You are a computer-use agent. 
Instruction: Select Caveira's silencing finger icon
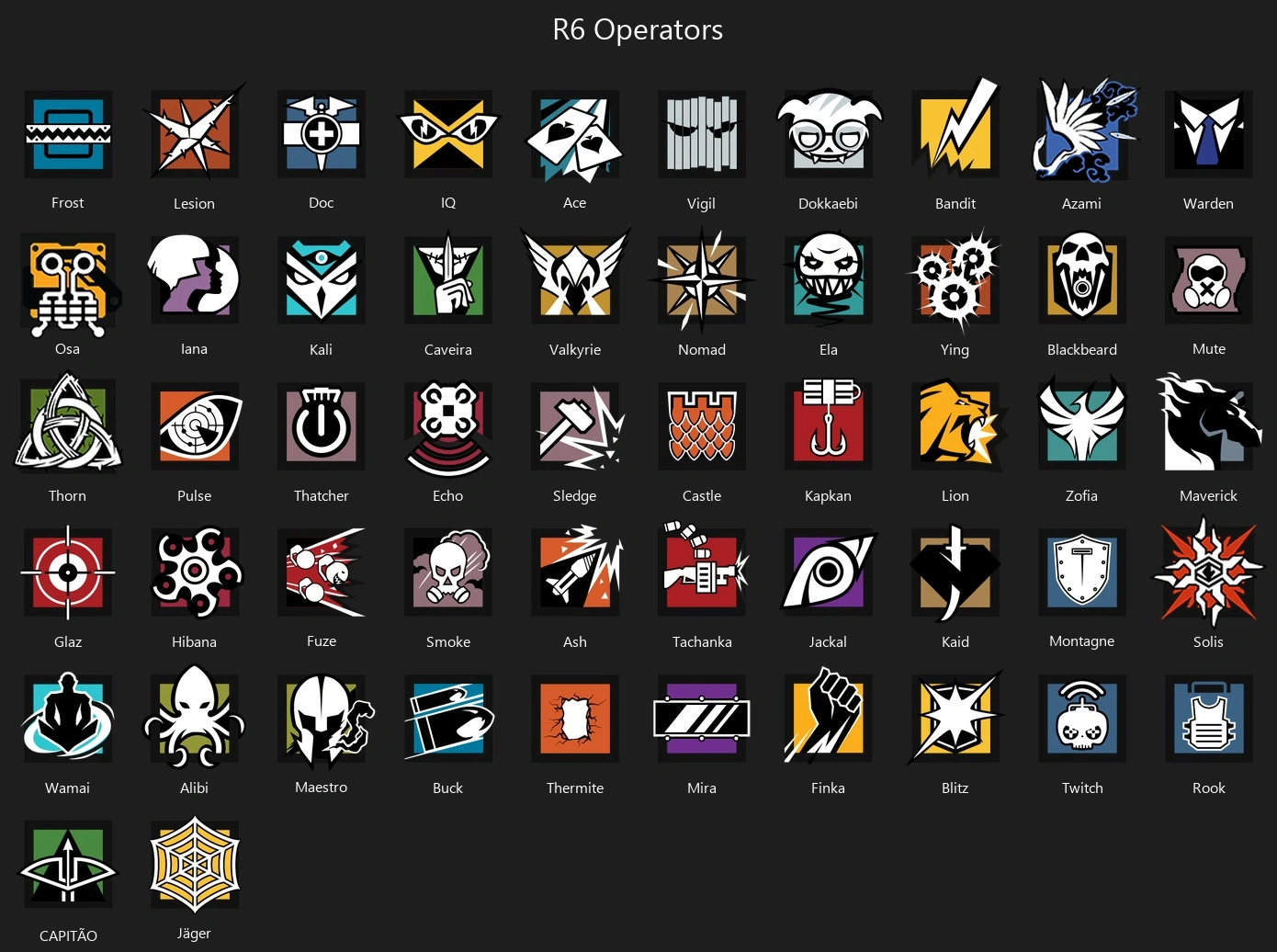coord(448,278)
